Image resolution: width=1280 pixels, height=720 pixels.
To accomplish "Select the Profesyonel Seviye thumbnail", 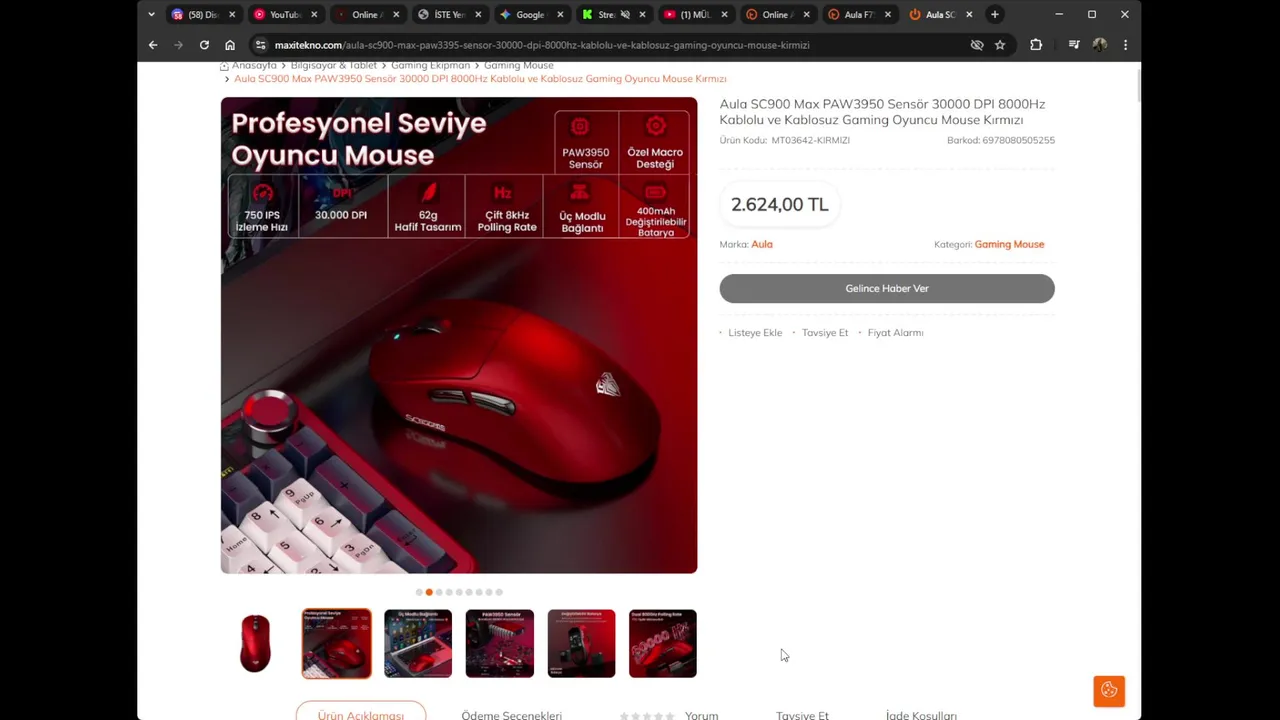I will pyautogui.click(x=336, y=643).
